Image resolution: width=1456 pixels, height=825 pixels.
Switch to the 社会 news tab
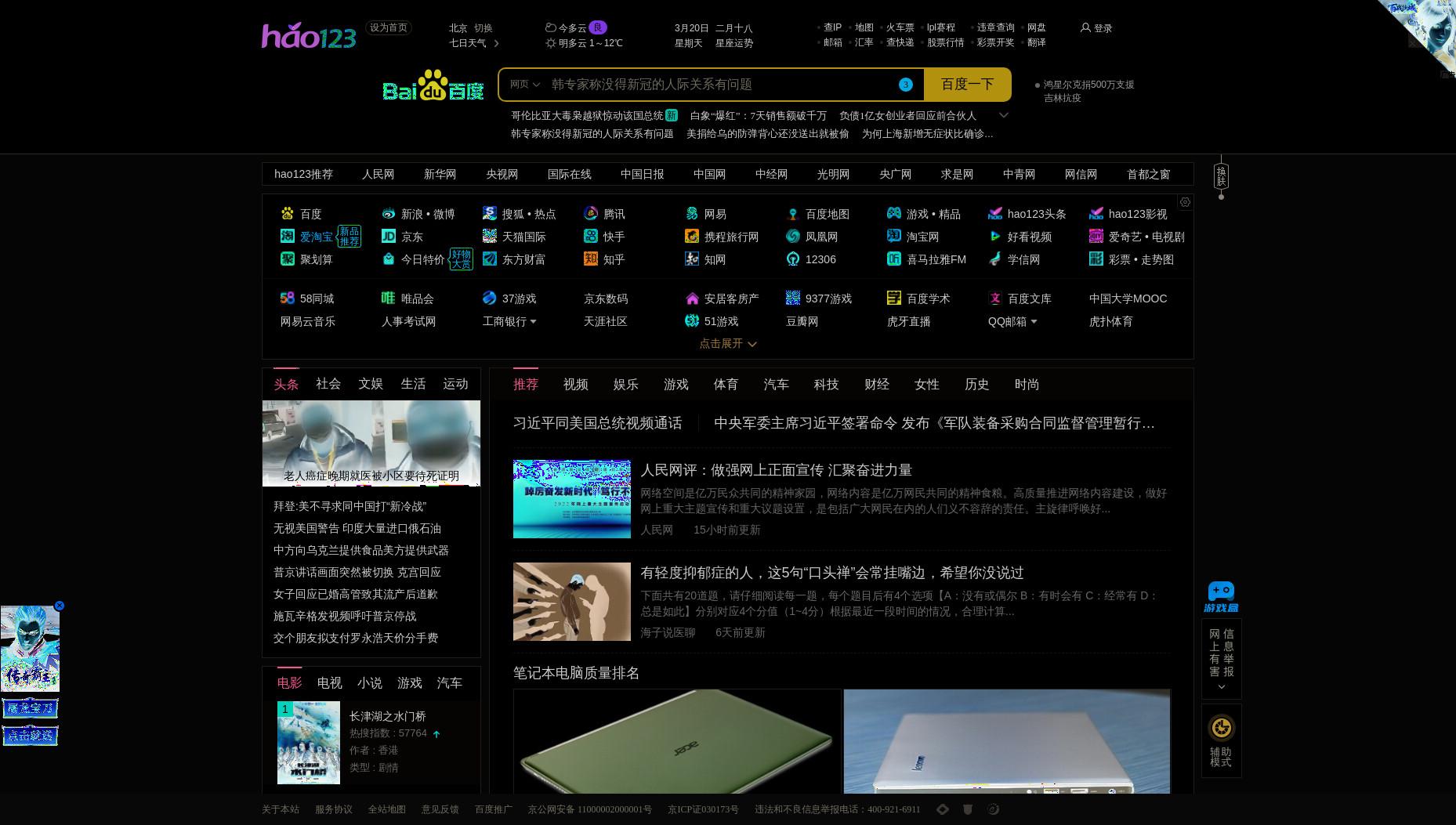[x=328, y=383]
